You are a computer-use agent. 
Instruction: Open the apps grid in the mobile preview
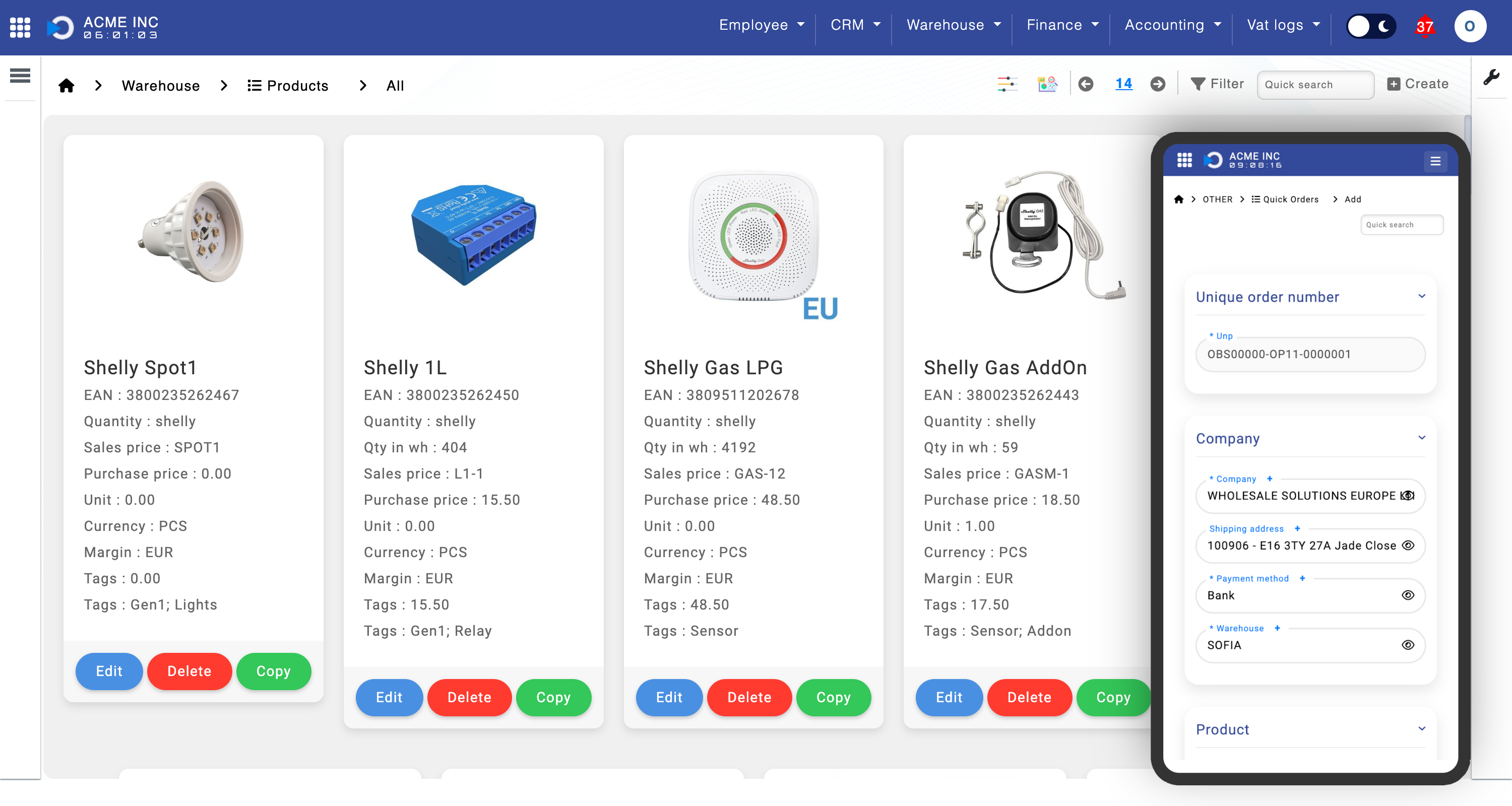click(x=1184, y=160)
